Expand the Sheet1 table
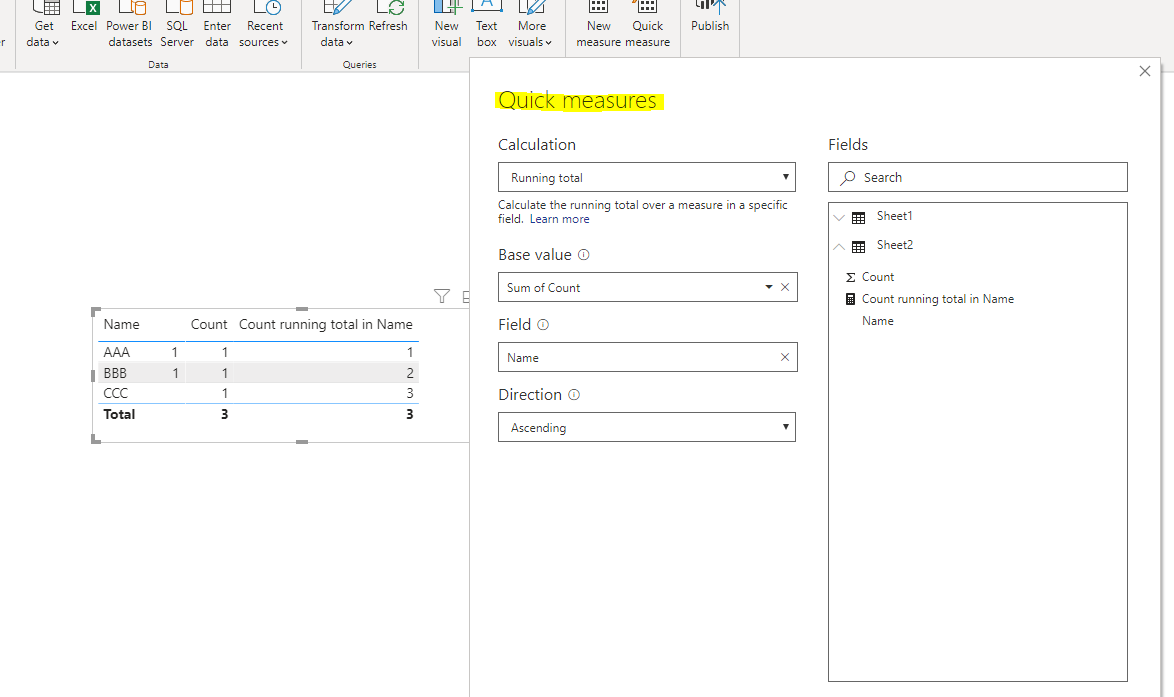The height and width of the screenshot is (697, 1174). coord(839,217)
